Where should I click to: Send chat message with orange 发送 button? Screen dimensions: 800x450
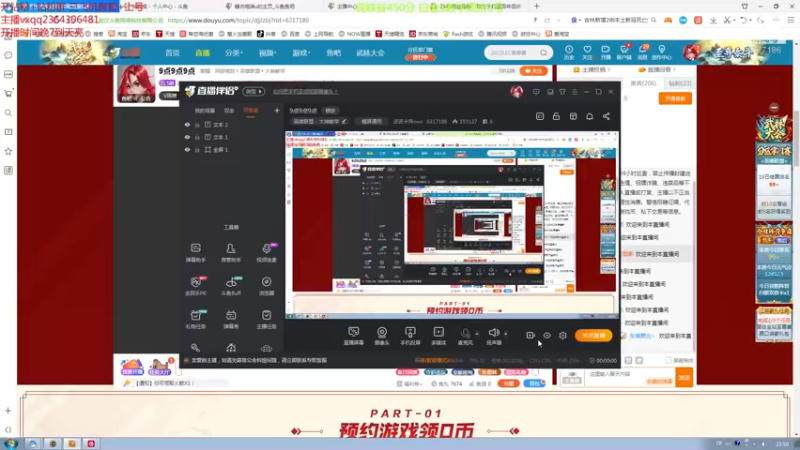[684, 378]
